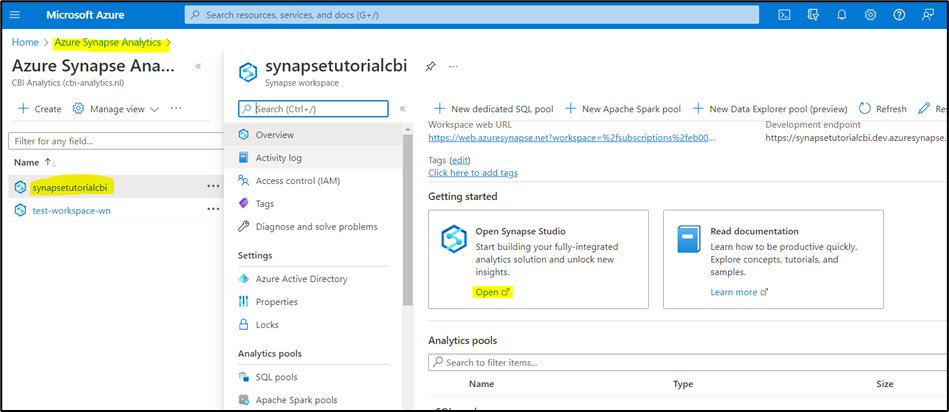This screenshot has height=412, width=949.
Task: Open test-workspace-wn workspace in the list
Action: pos(71,210)
